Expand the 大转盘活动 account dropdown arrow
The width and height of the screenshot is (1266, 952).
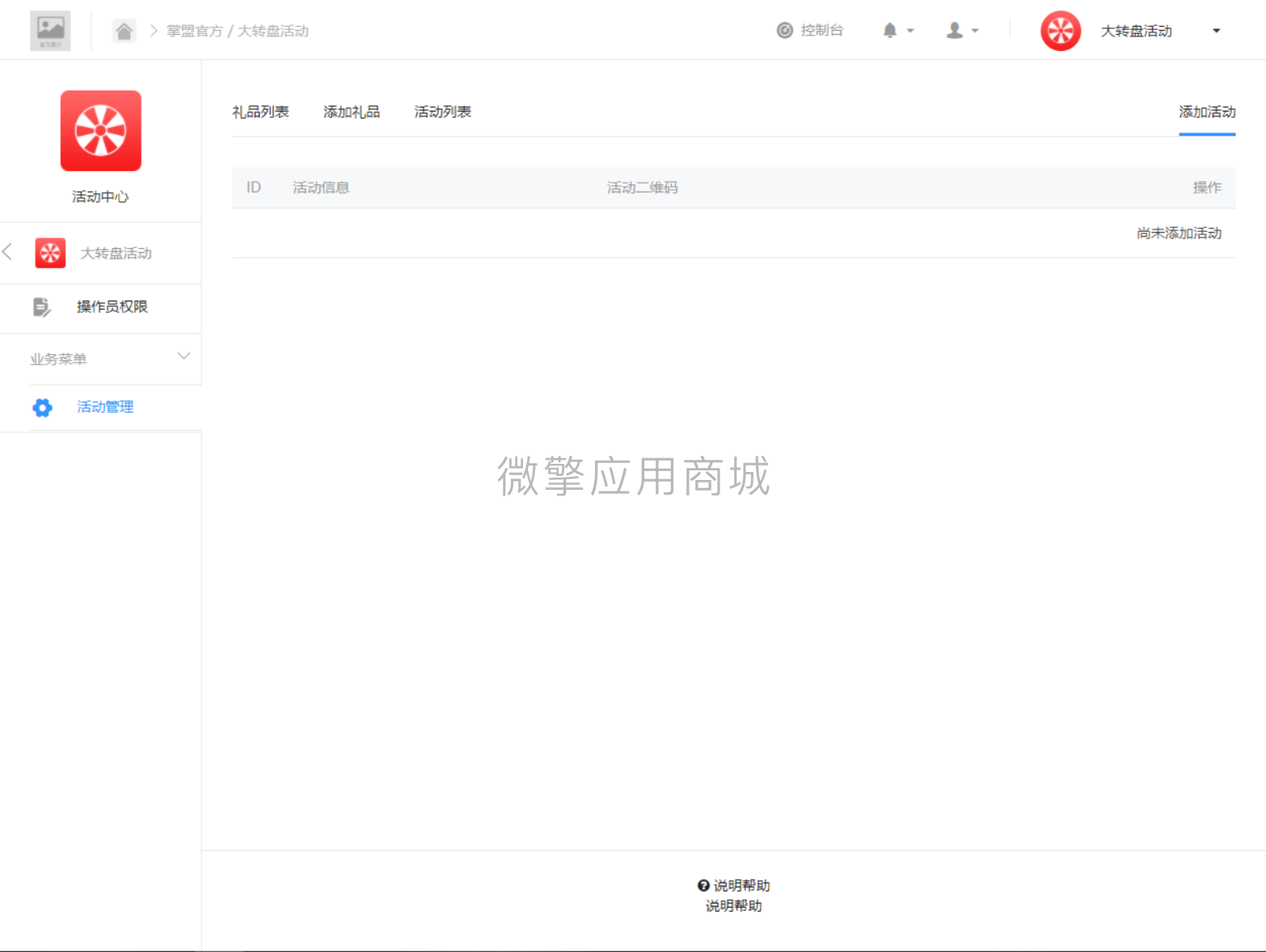(1216, 31)
